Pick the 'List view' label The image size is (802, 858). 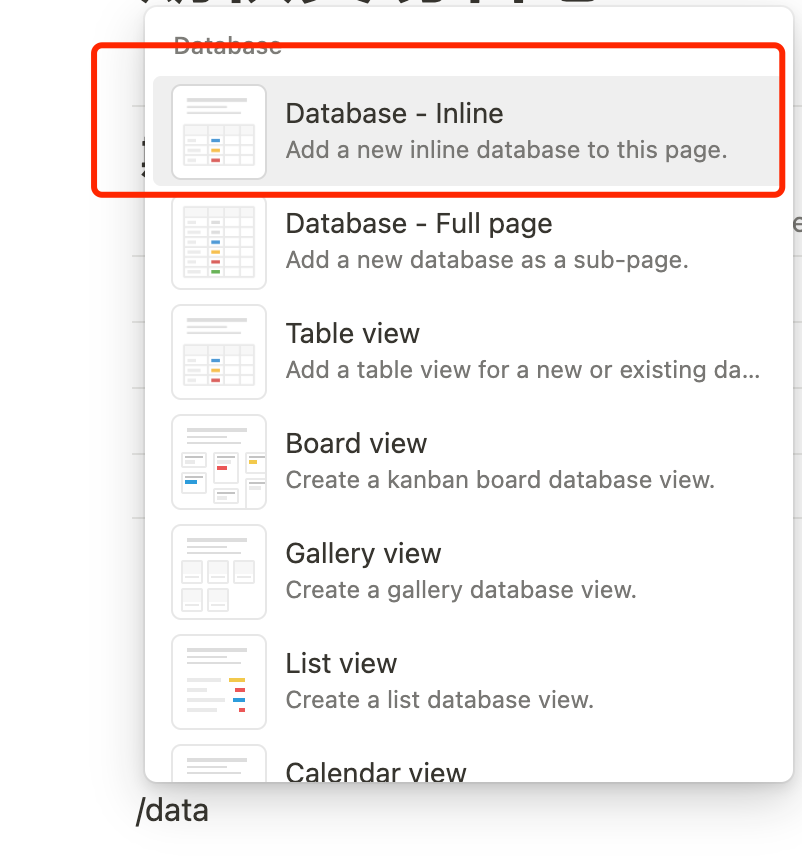341,664
